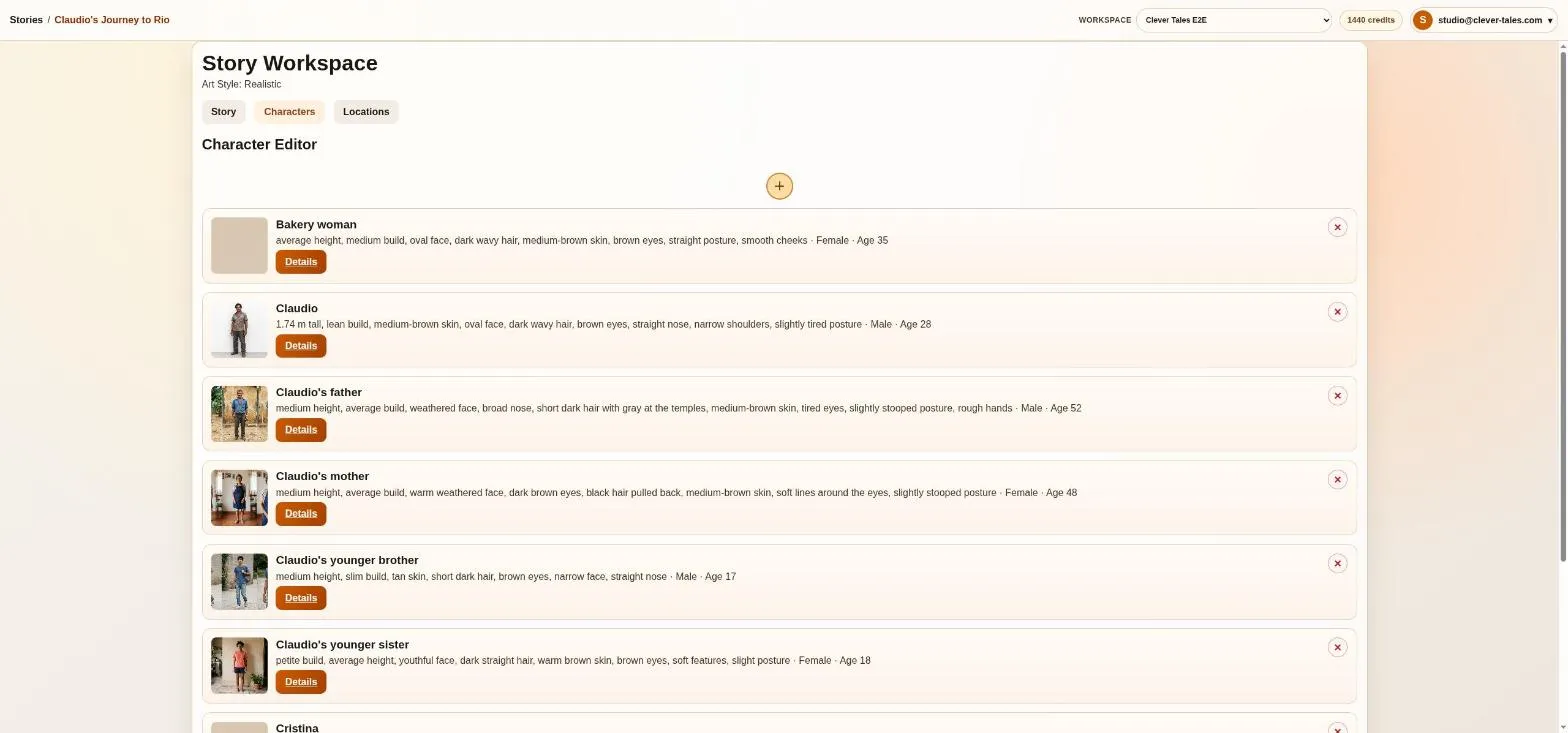Switch to the Story tab
Screen dimensions: 1568x733
224,112
